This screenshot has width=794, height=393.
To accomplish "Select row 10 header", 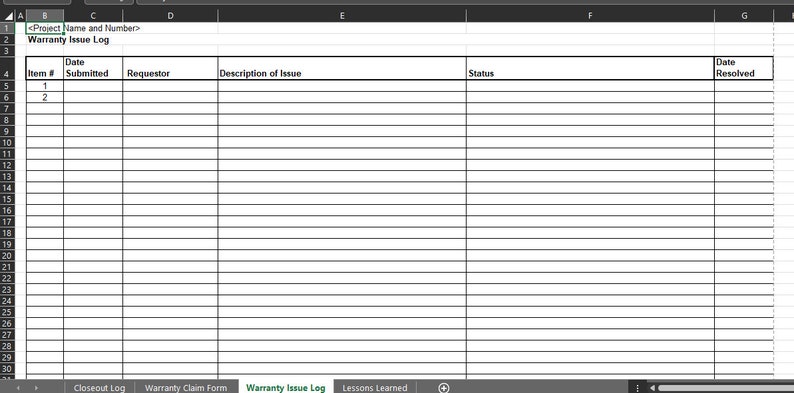I will [x=7, y=142].
